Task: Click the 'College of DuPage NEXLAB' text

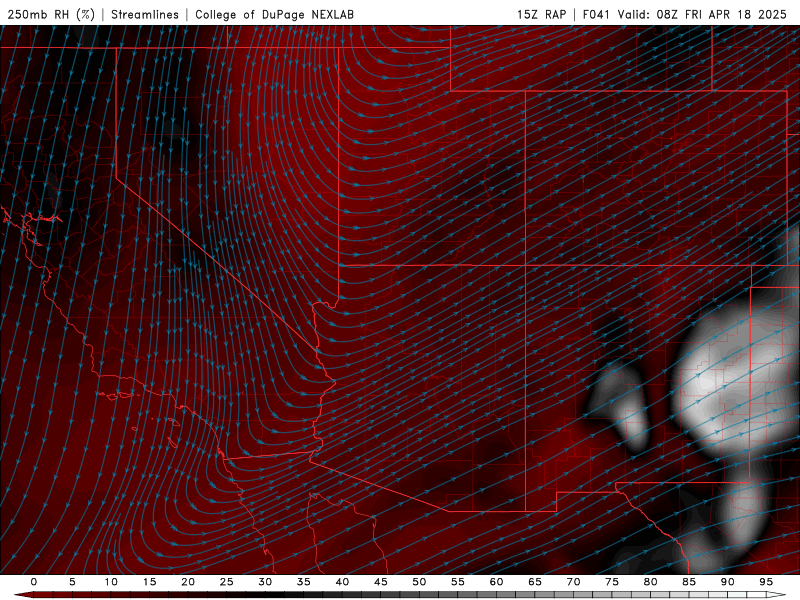Action: tap(274, 14)
